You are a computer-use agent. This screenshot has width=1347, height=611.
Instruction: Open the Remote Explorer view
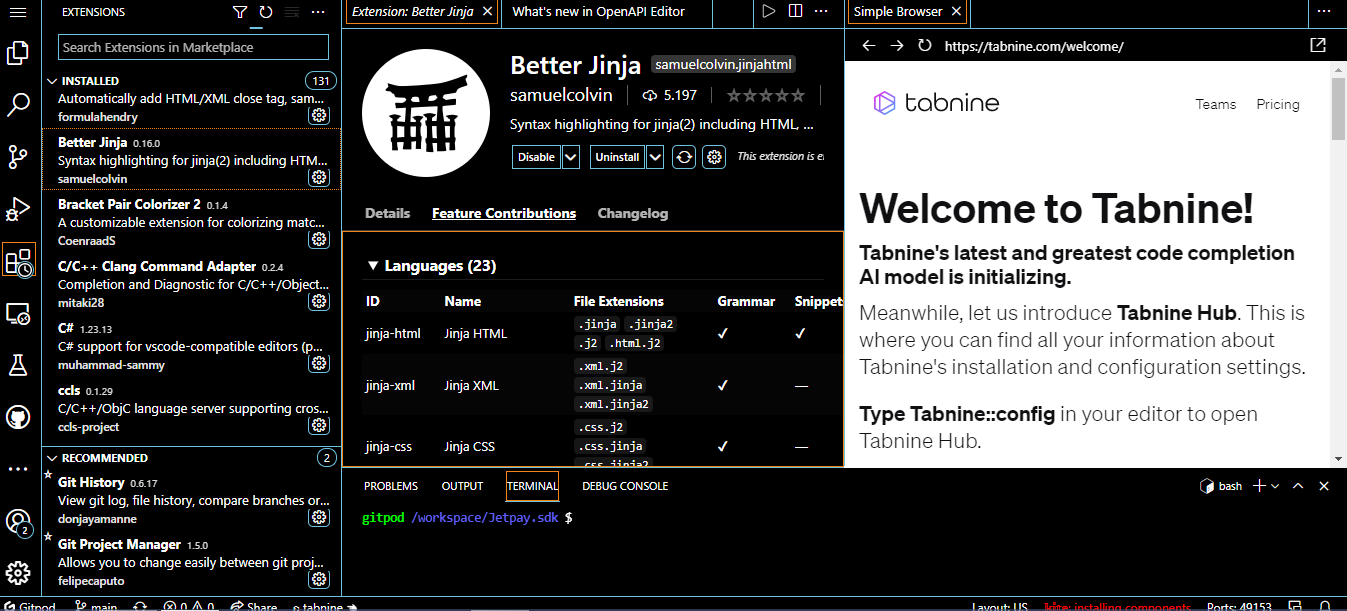tap(18, 314)
